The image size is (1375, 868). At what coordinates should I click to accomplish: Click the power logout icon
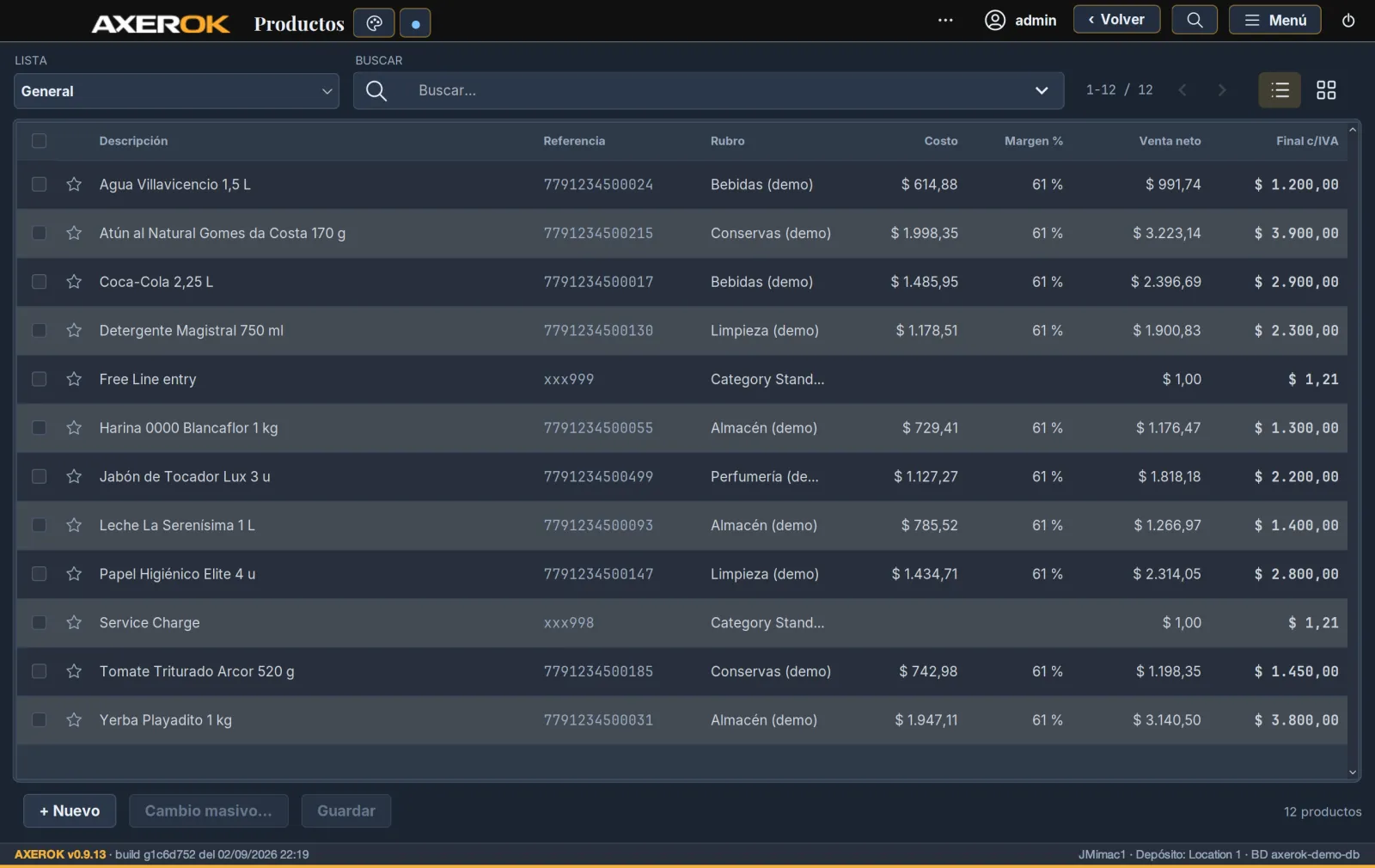1348,21
